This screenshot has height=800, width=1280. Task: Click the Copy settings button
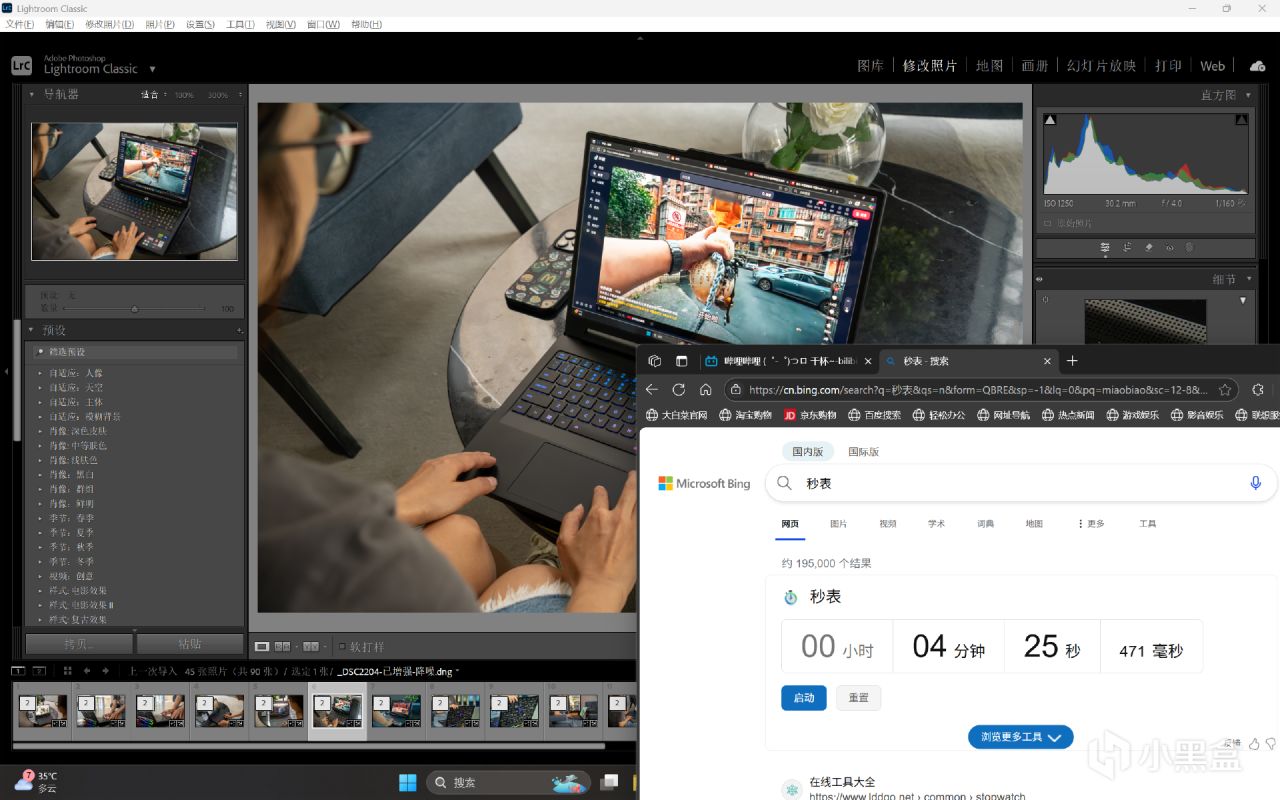[x=79, y=644]
